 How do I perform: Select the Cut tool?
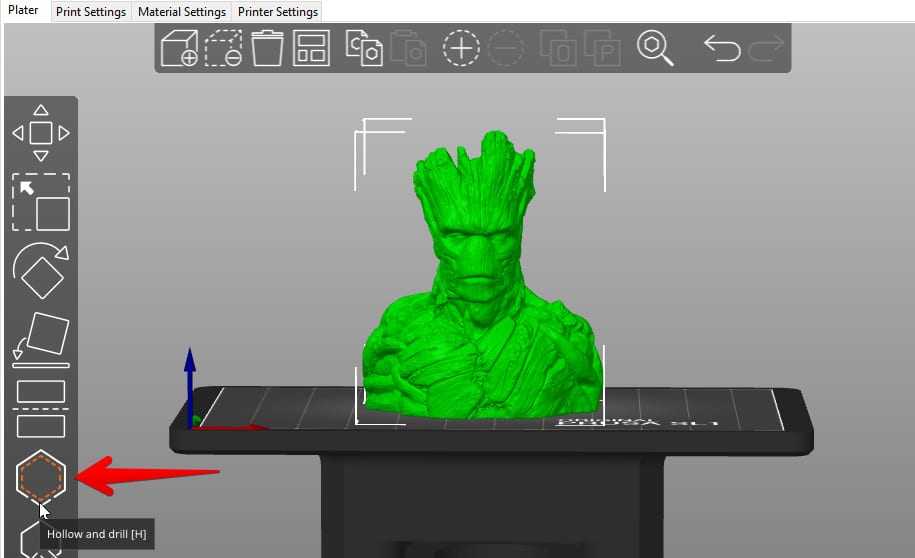(41, 409)
